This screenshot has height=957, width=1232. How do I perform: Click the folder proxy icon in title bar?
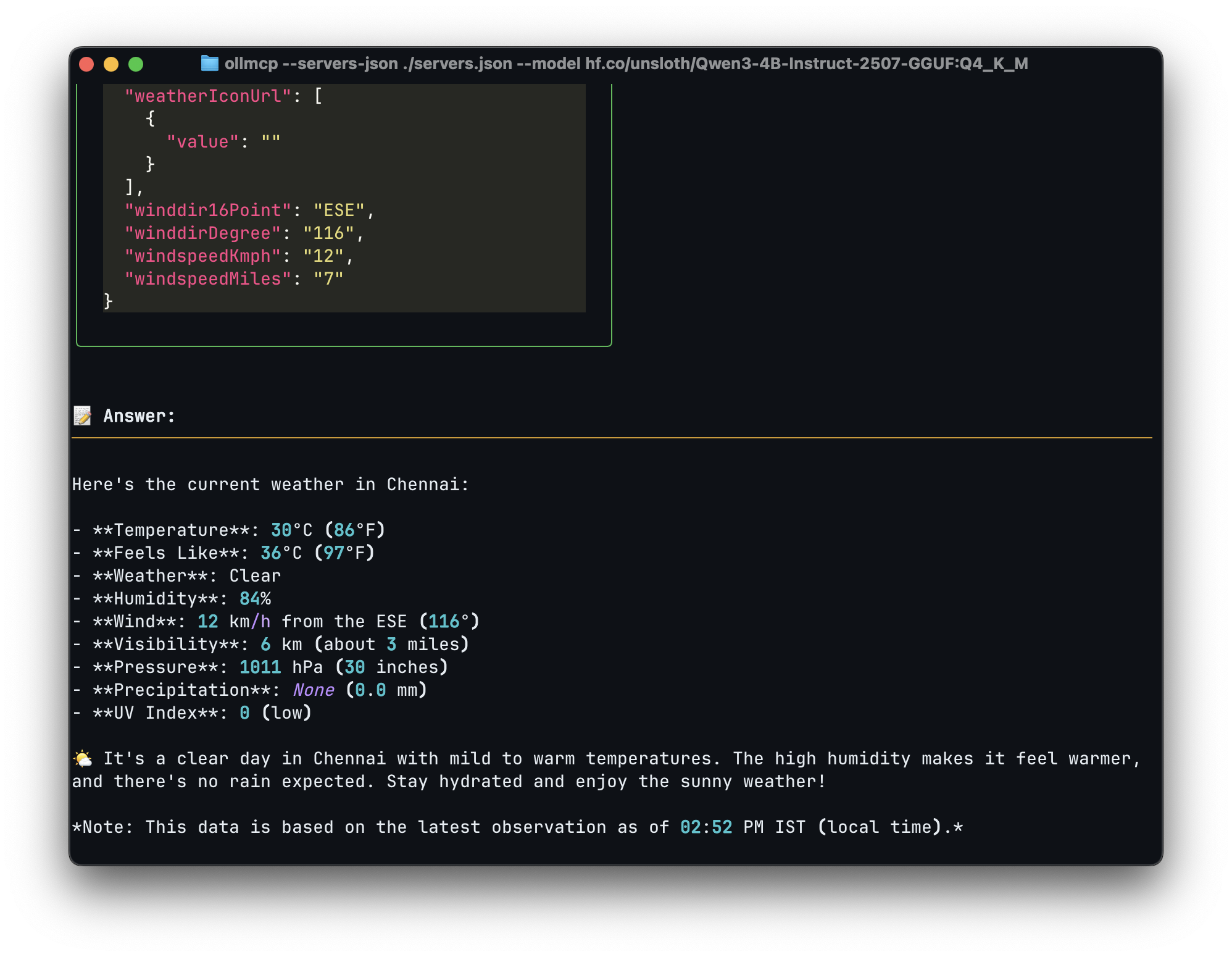210,64
